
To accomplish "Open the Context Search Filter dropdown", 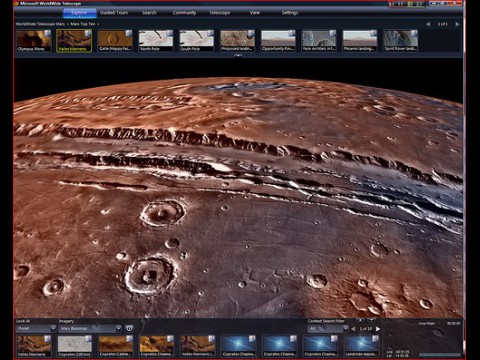I will pos(328,329).
